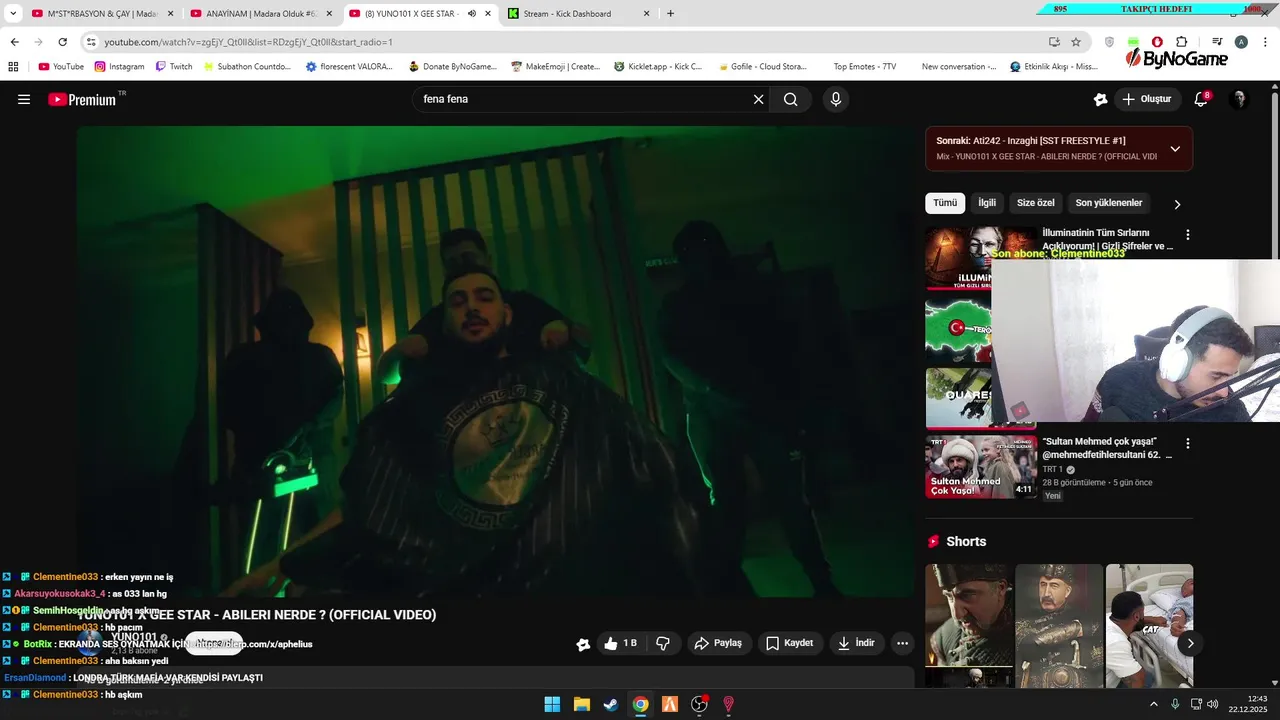The width and height of the screenshot is (1280, 720).
Task: Dislike the video with thumbs down
Action: [663, 643]
